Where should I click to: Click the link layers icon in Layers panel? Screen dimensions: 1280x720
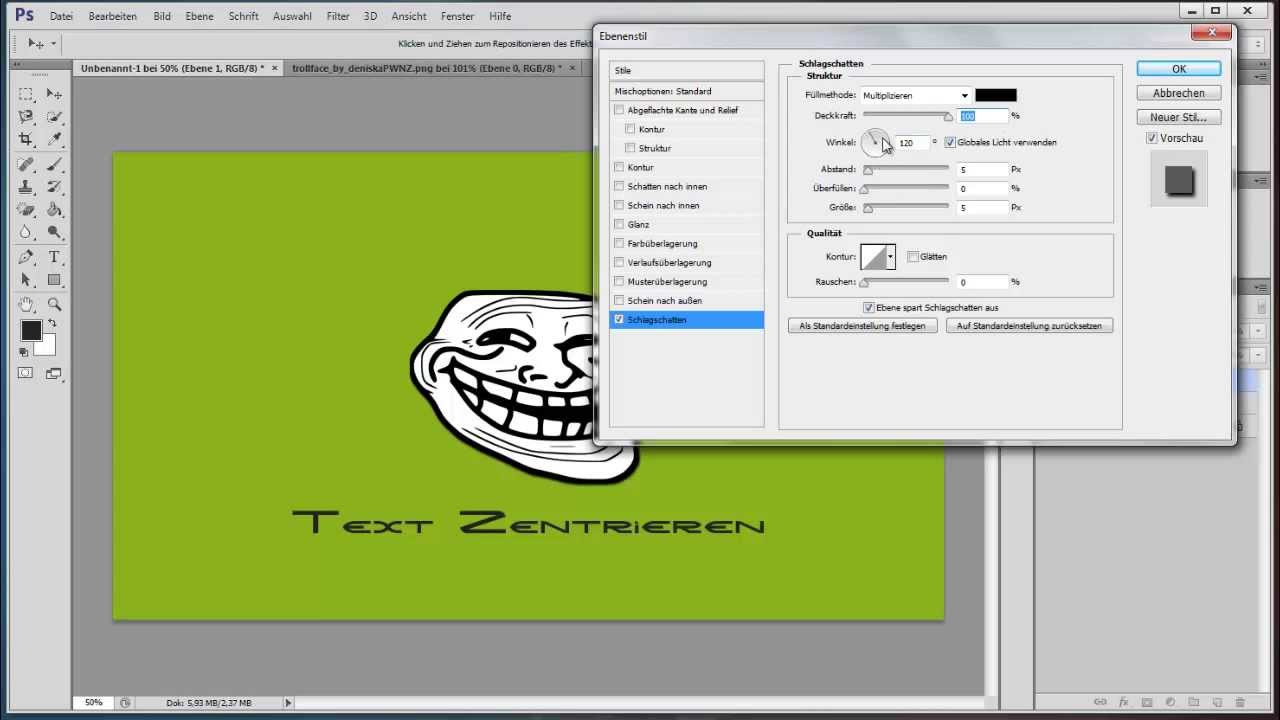pyautogui.click(x=1100, y=702)
